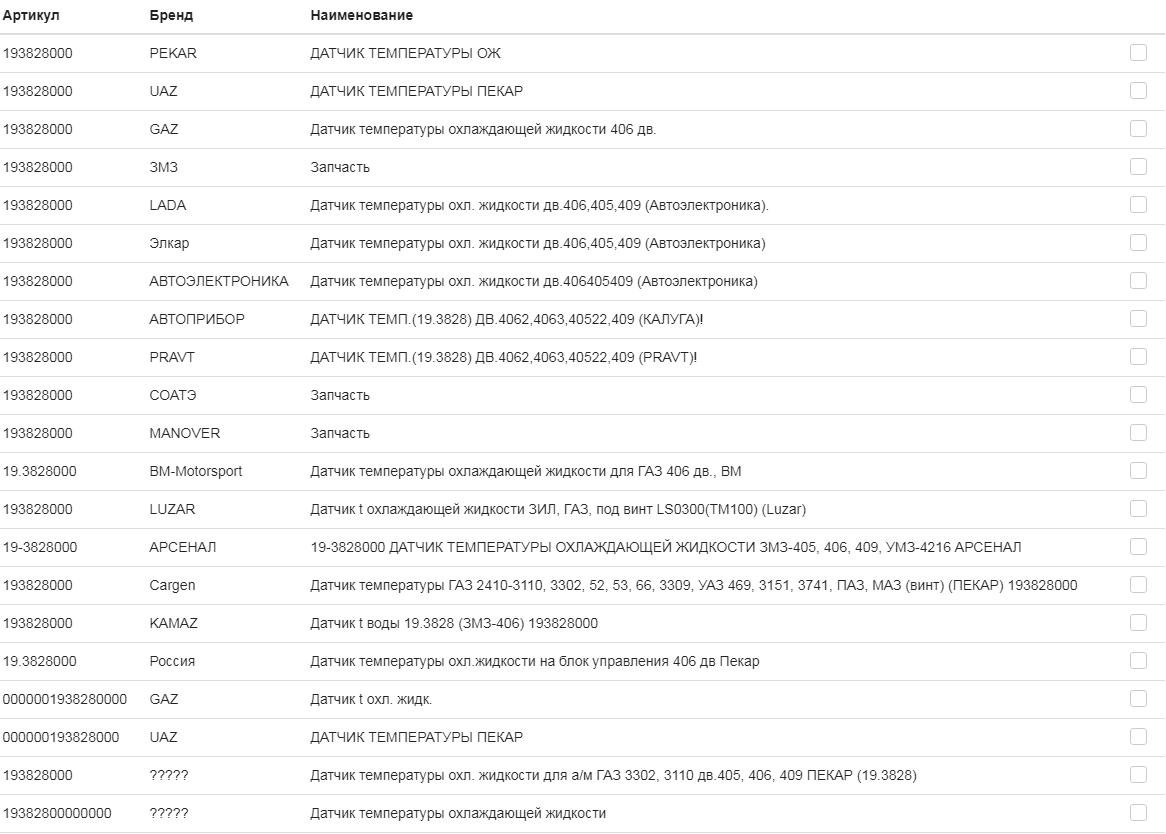
Task: Tick the АВТОПРИБОР row checkbox
Action: (1138, 319)
